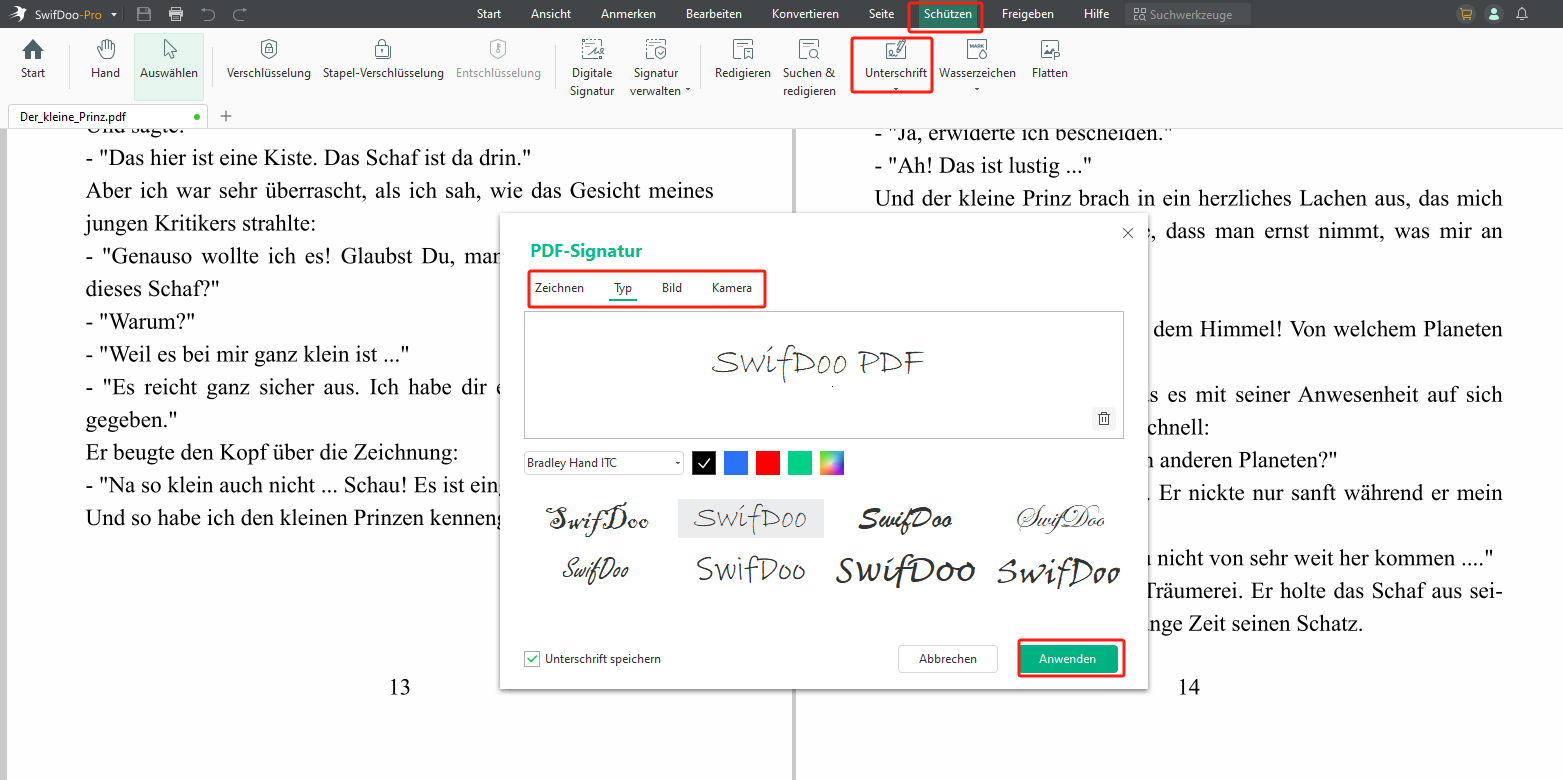Open the Hilfe menu tab
The image size is (1563, 780).
coord(1096,14)
